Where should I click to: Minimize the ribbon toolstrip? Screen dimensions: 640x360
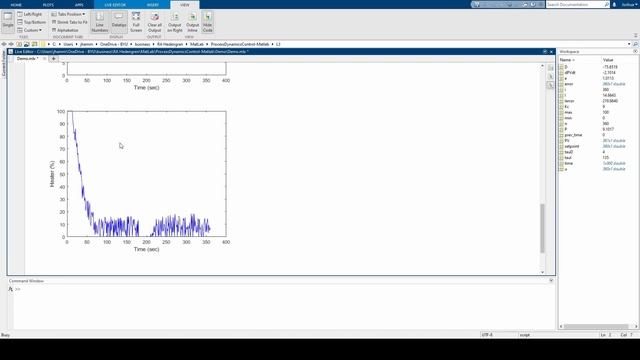coord(636,36)
